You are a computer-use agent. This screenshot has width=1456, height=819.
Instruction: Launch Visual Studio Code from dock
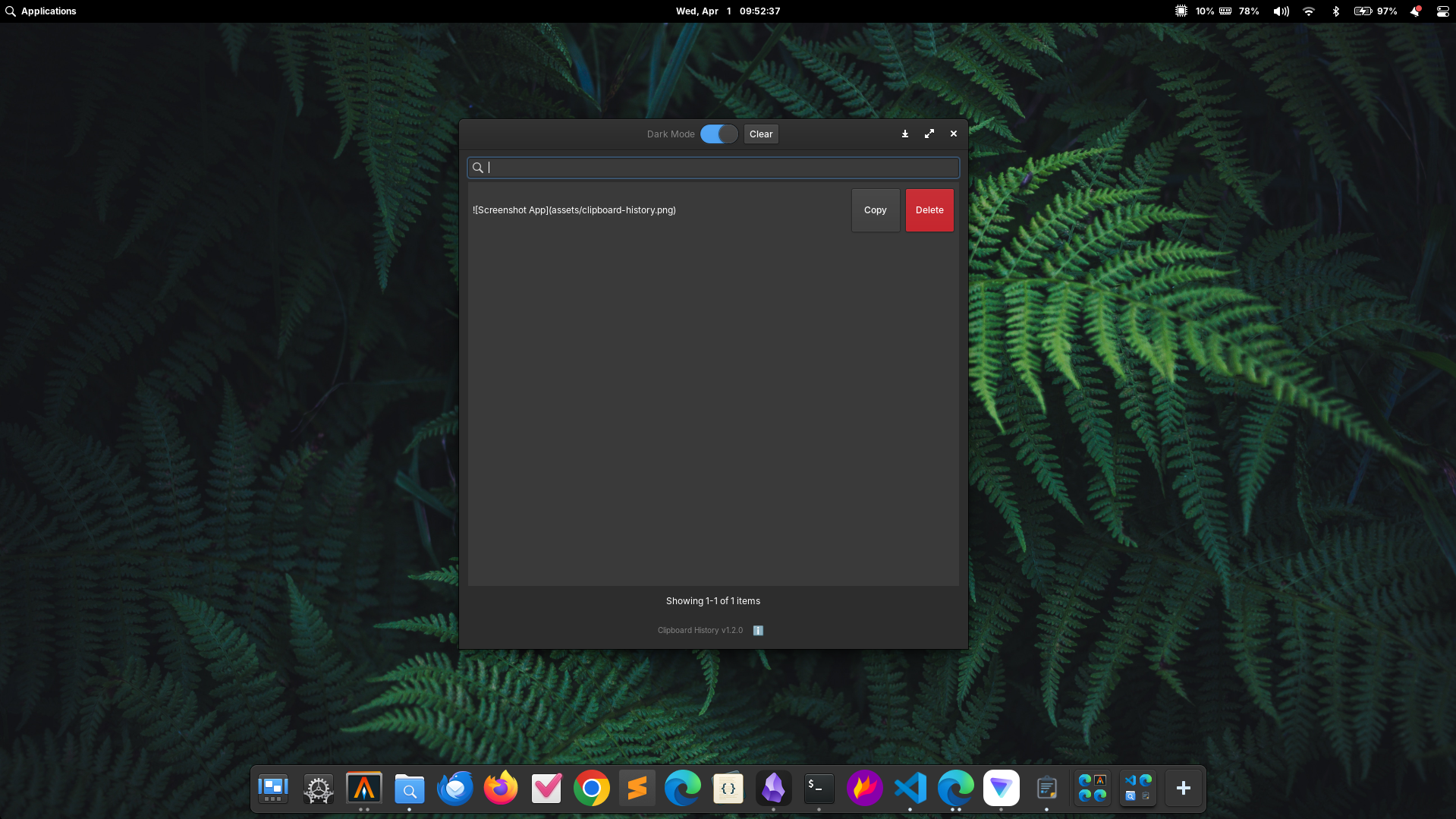910,789
